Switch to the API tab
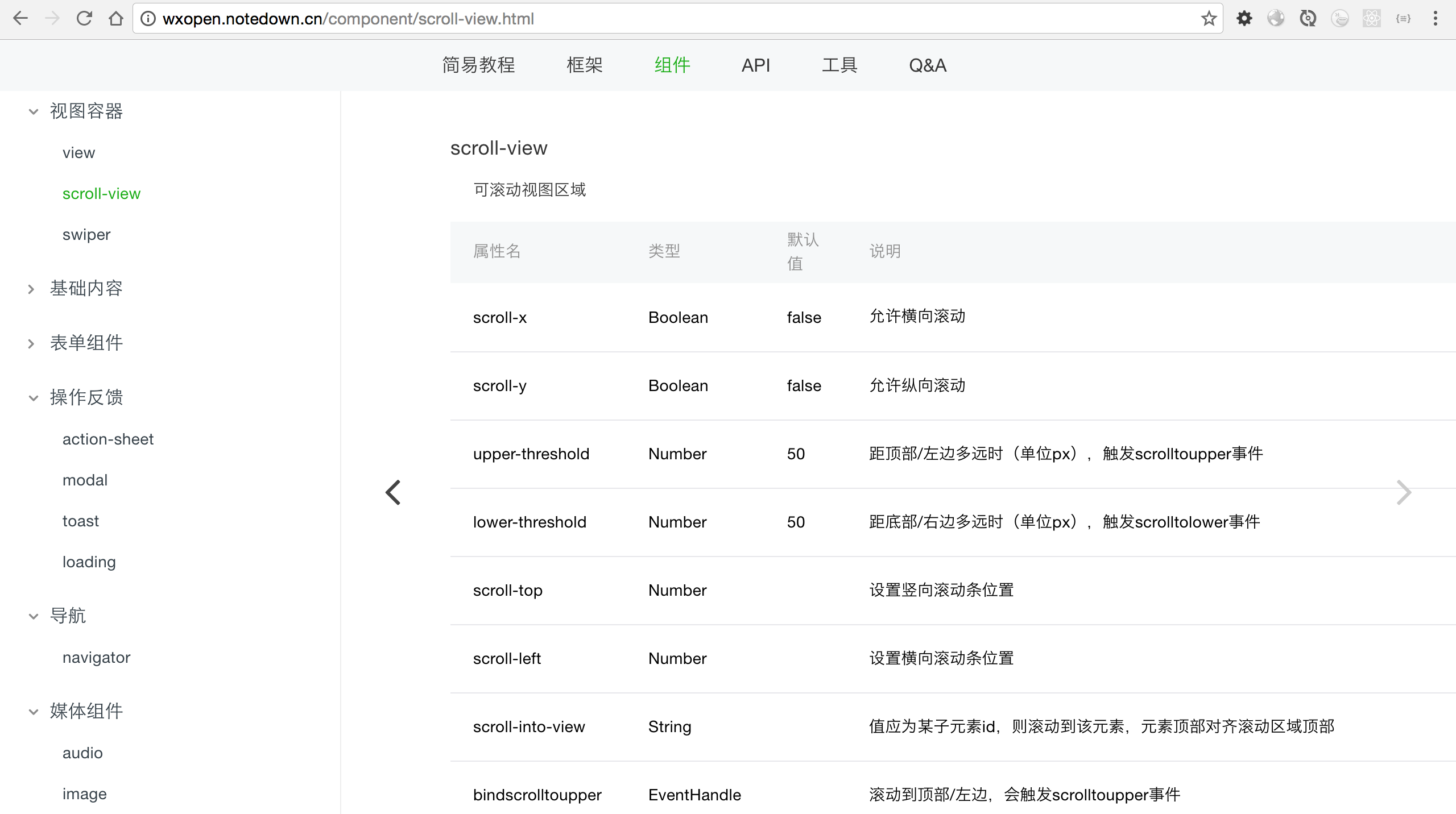Image resolution: width=1456 pixels, height=814 pixels. click(755, 65)
